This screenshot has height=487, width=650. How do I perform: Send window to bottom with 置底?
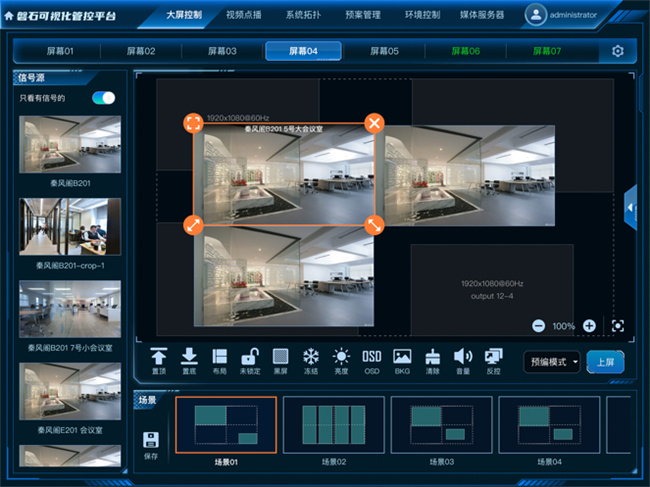[189, 361]
